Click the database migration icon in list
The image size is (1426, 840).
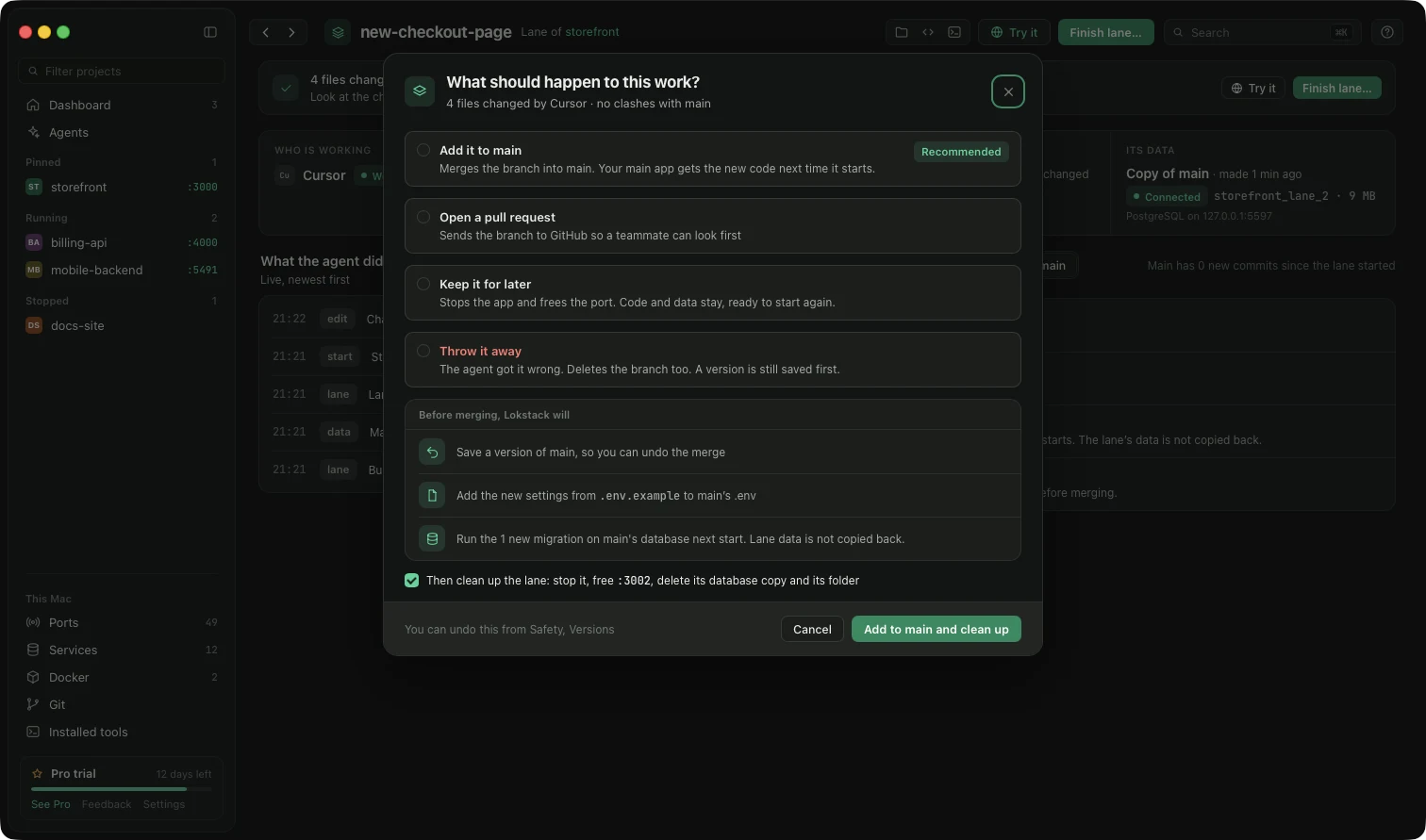[x=432, y=538]
